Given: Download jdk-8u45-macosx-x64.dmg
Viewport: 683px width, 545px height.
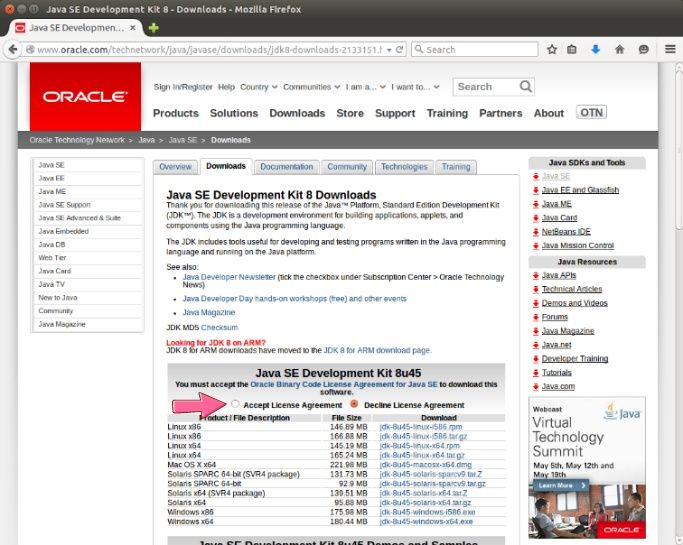Looking at the screenshot, I should pyautogui.click(x=426, y=465).
